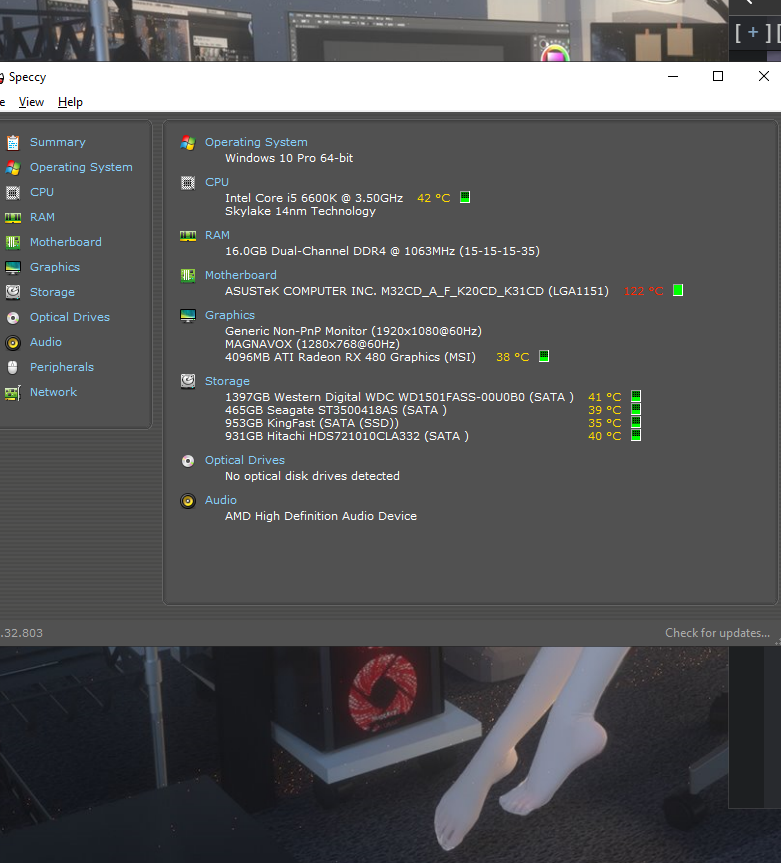The height and width of the screenshot is (863, 781).
Task: Maximize the Speccy window
Action: tap(718, 77)
